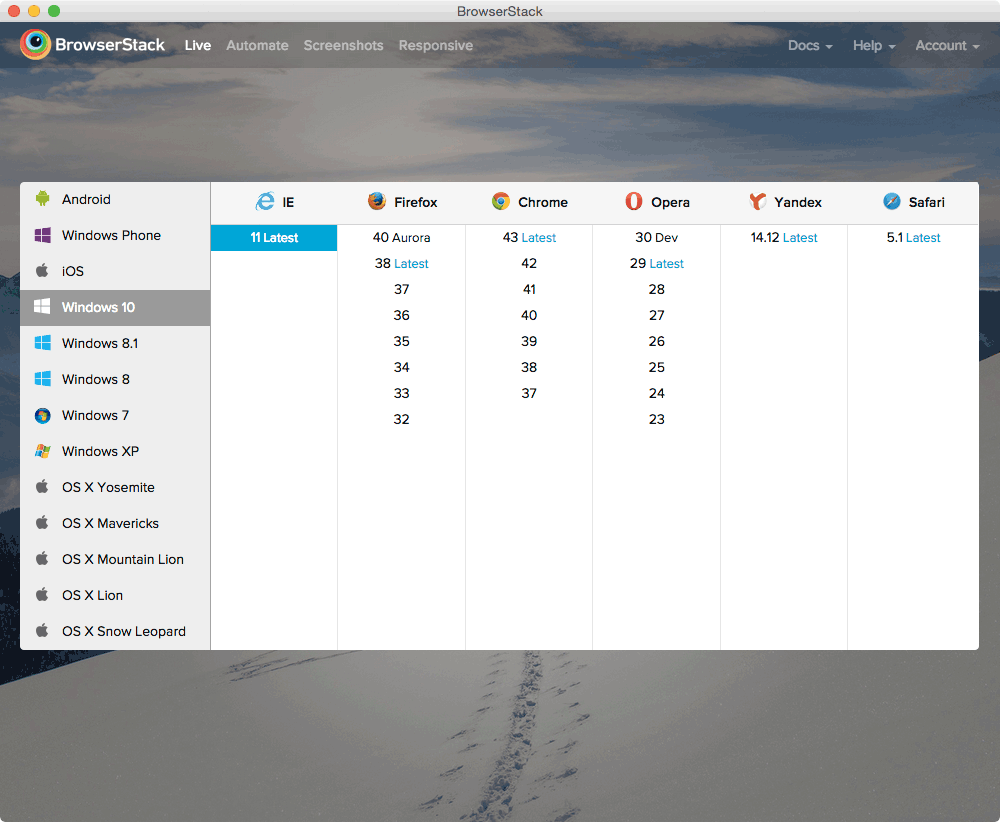Open the Help dropdown menu
Viewport: 1000px width, 822px height.
tap(874, 45)
